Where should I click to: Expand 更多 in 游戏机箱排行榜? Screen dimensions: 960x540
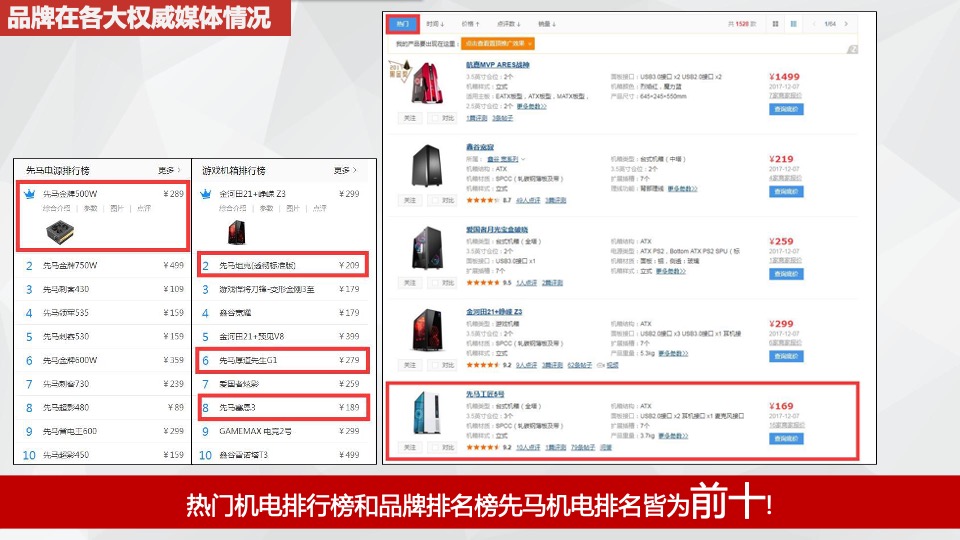(x=345, y=170)
